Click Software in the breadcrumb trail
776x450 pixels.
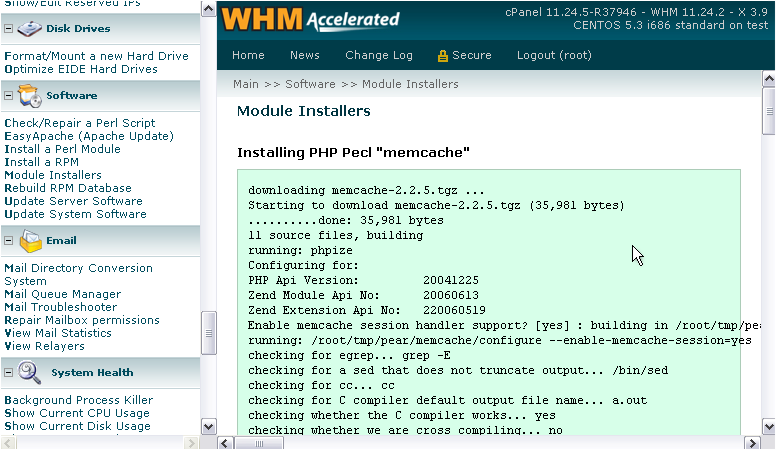pos(310,84)
